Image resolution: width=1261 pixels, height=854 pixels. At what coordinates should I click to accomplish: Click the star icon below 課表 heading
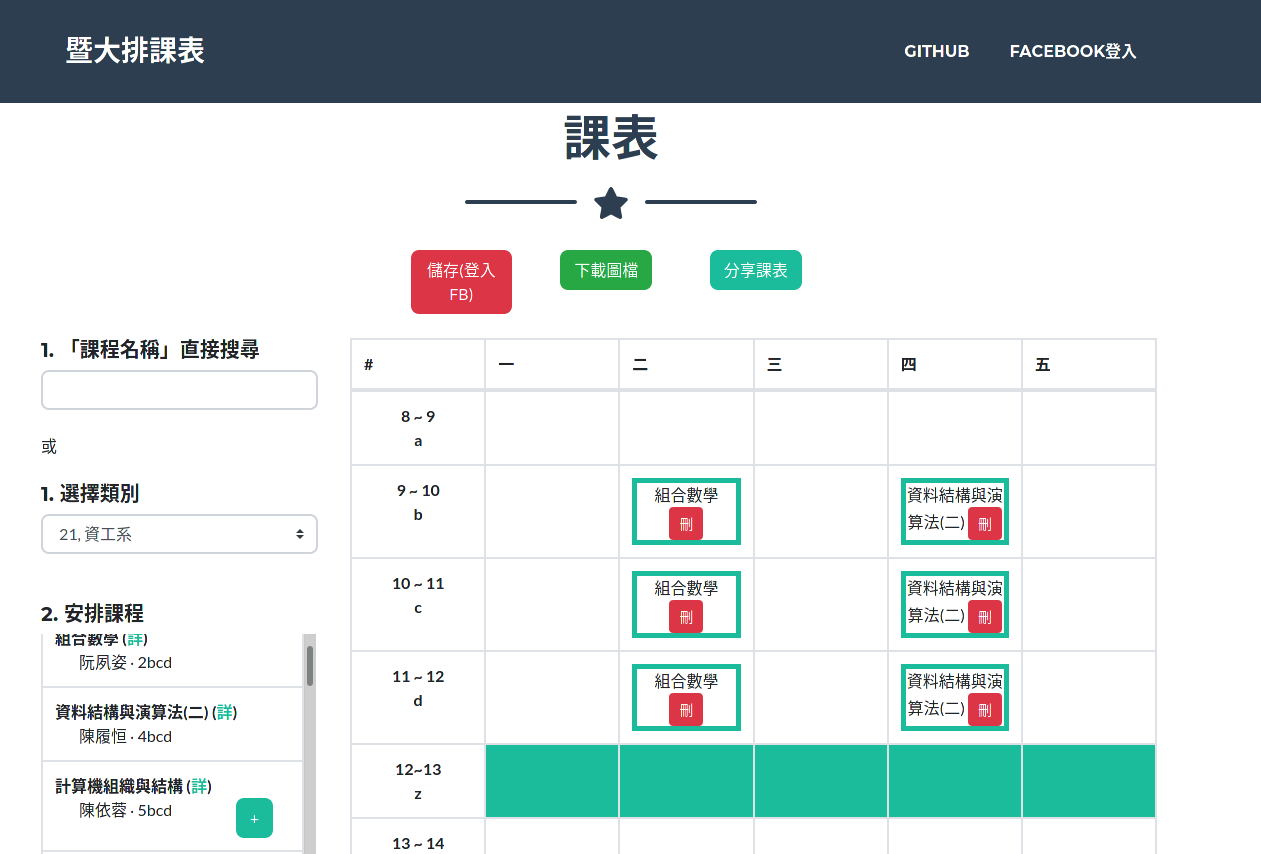point(611,203)
